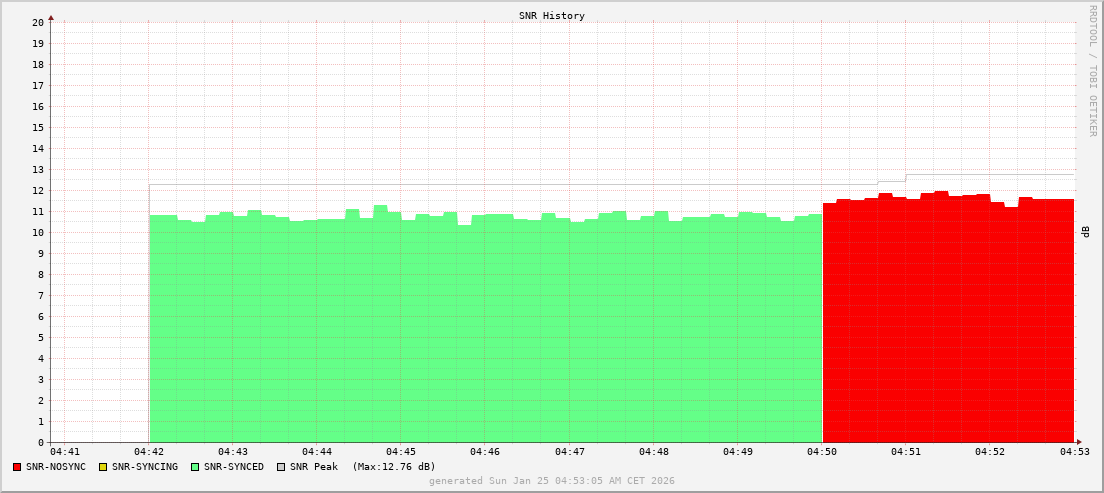Click the 04:53 time axis label
Viewport: 1104px width, 493px height.
(x=1075, y=453)
